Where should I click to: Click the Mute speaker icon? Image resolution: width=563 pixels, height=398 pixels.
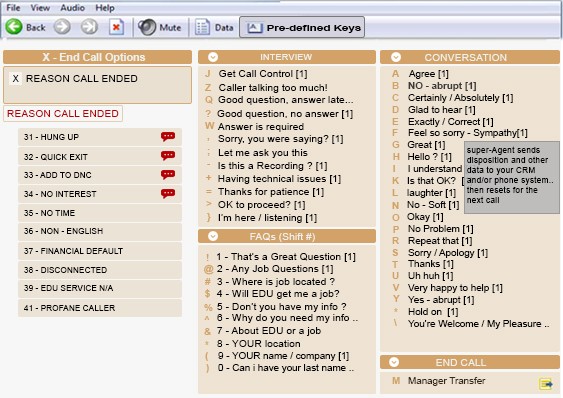click(147, 27)
